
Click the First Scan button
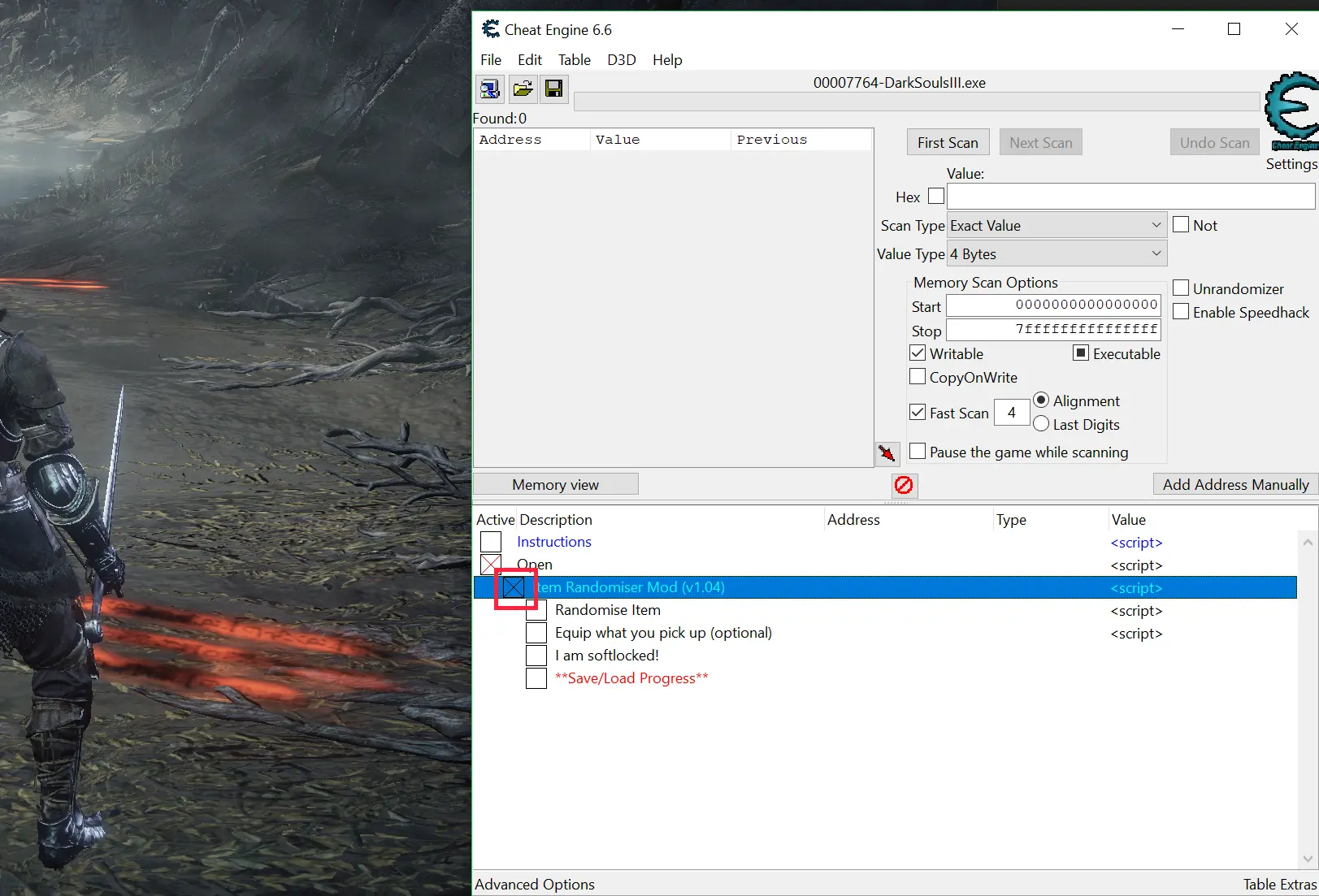[948, 142]
